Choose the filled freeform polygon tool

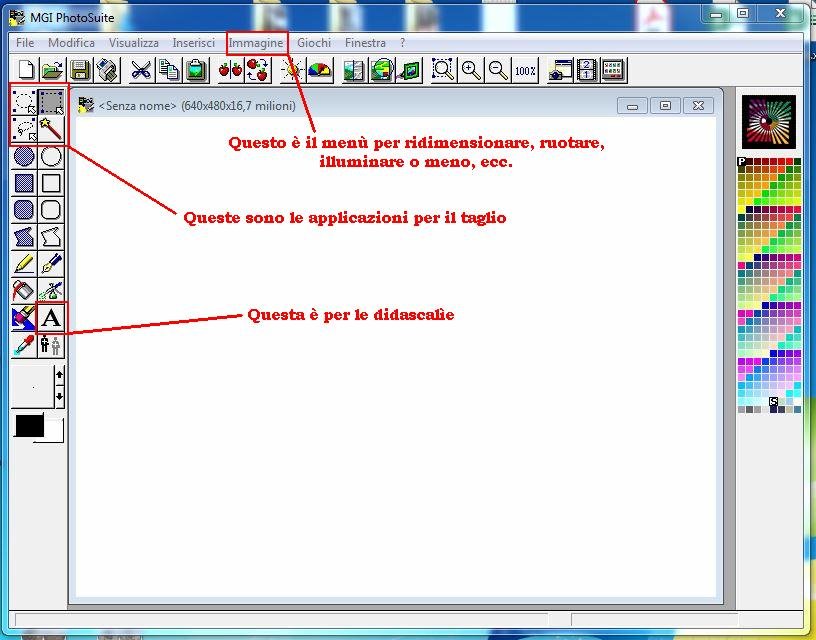pos(24,237)
